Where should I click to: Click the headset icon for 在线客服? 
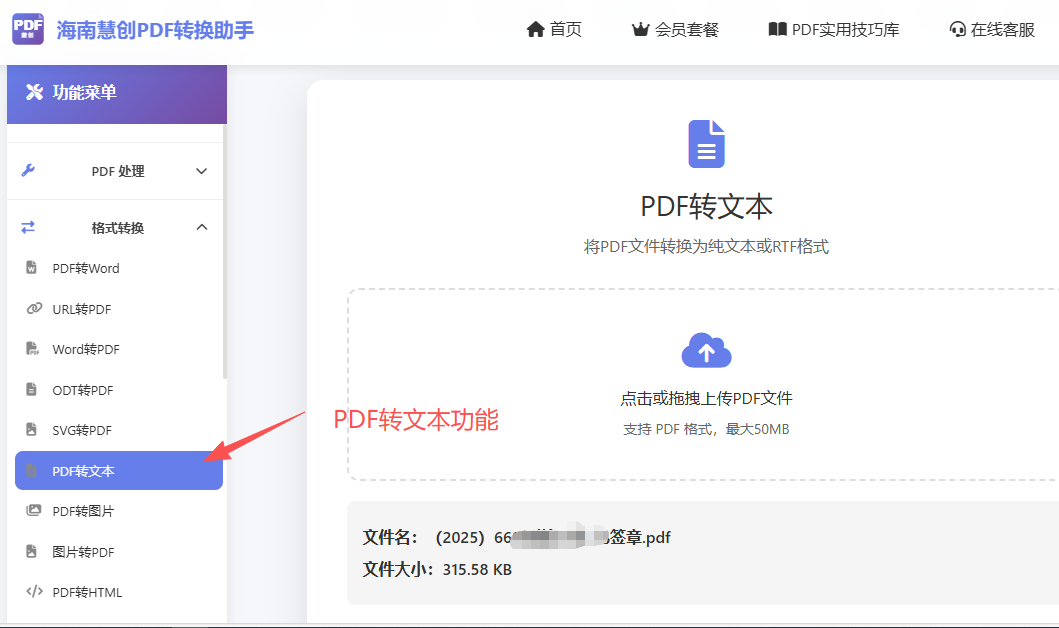[x=958, y=29]
